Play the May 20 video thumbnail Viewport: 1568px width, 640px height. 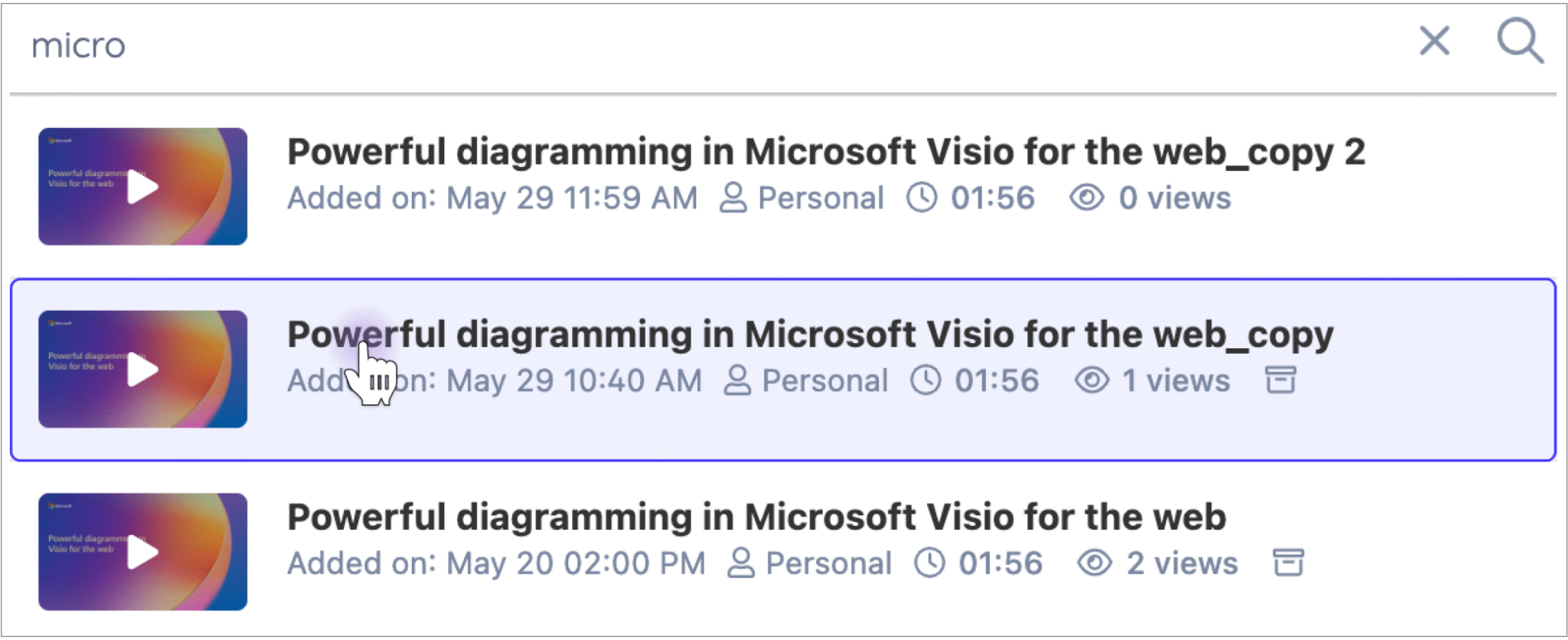tap(142, 552)
